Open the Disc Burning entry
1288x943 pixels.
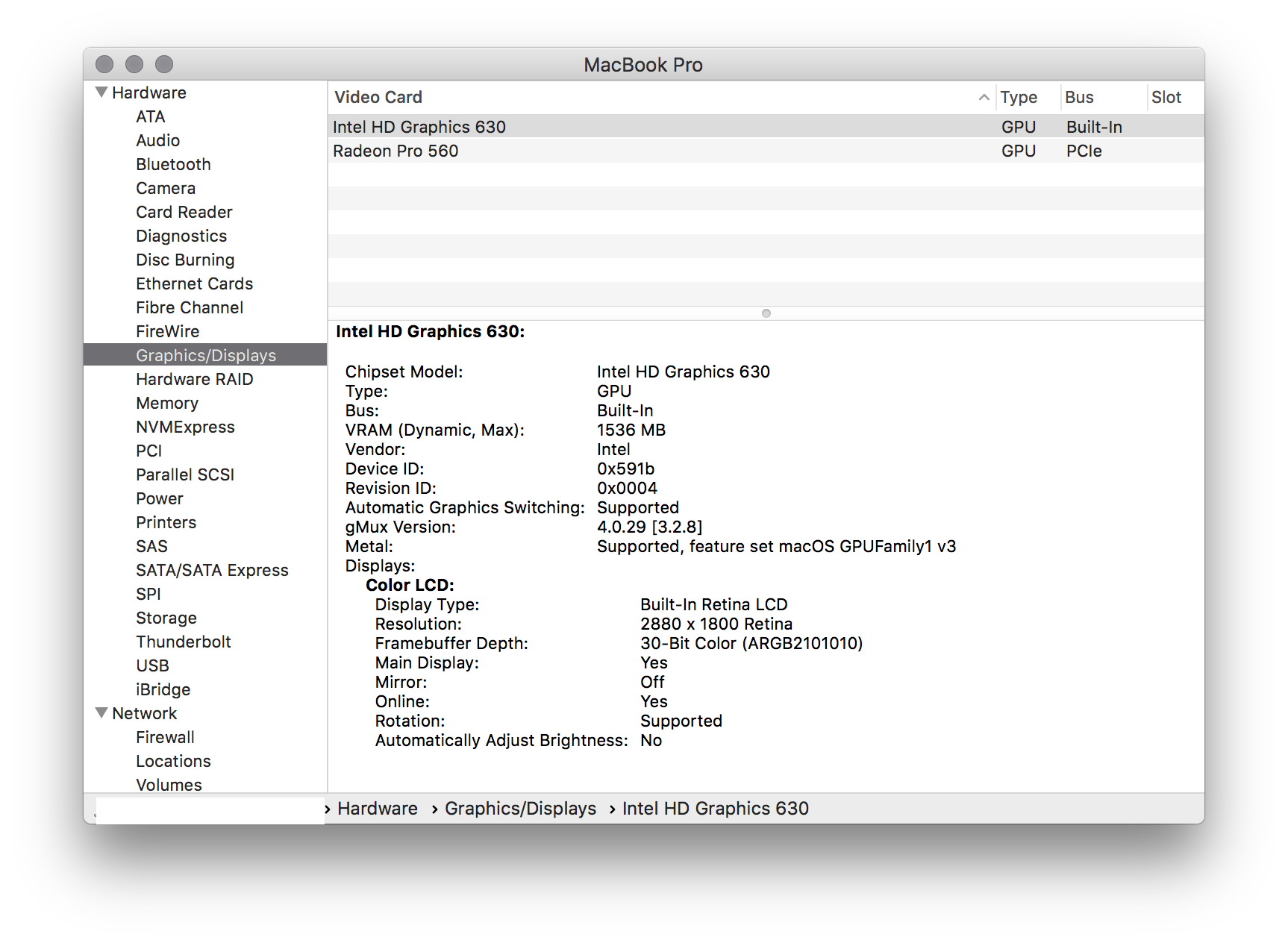point(185,260)
